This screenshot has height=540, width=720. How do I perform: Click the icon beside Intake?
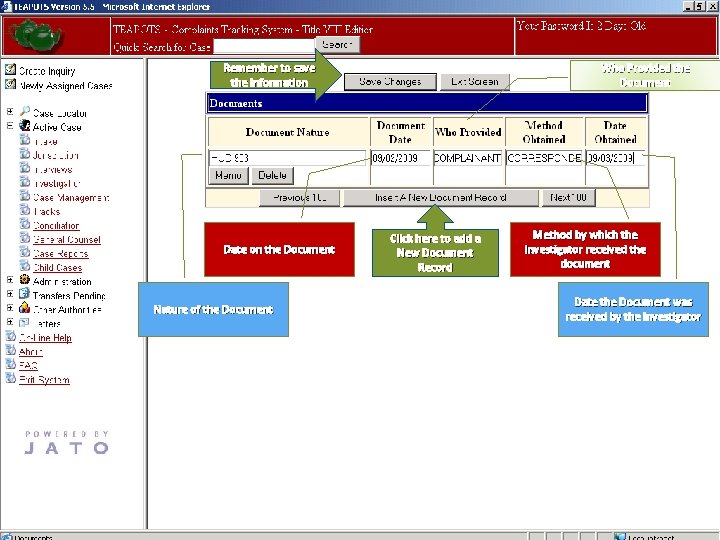click(x=25, y=140)
